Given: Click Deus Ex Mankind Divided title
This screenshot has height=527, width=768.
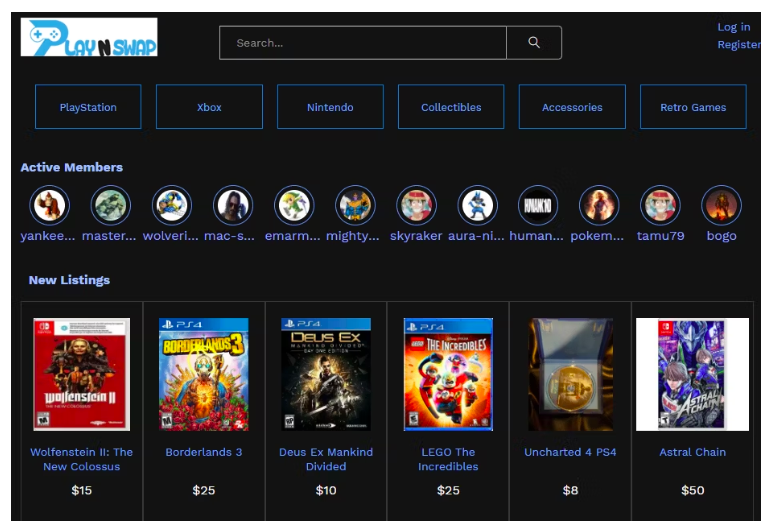Looking at the screenshot, I should click(326, 459).
